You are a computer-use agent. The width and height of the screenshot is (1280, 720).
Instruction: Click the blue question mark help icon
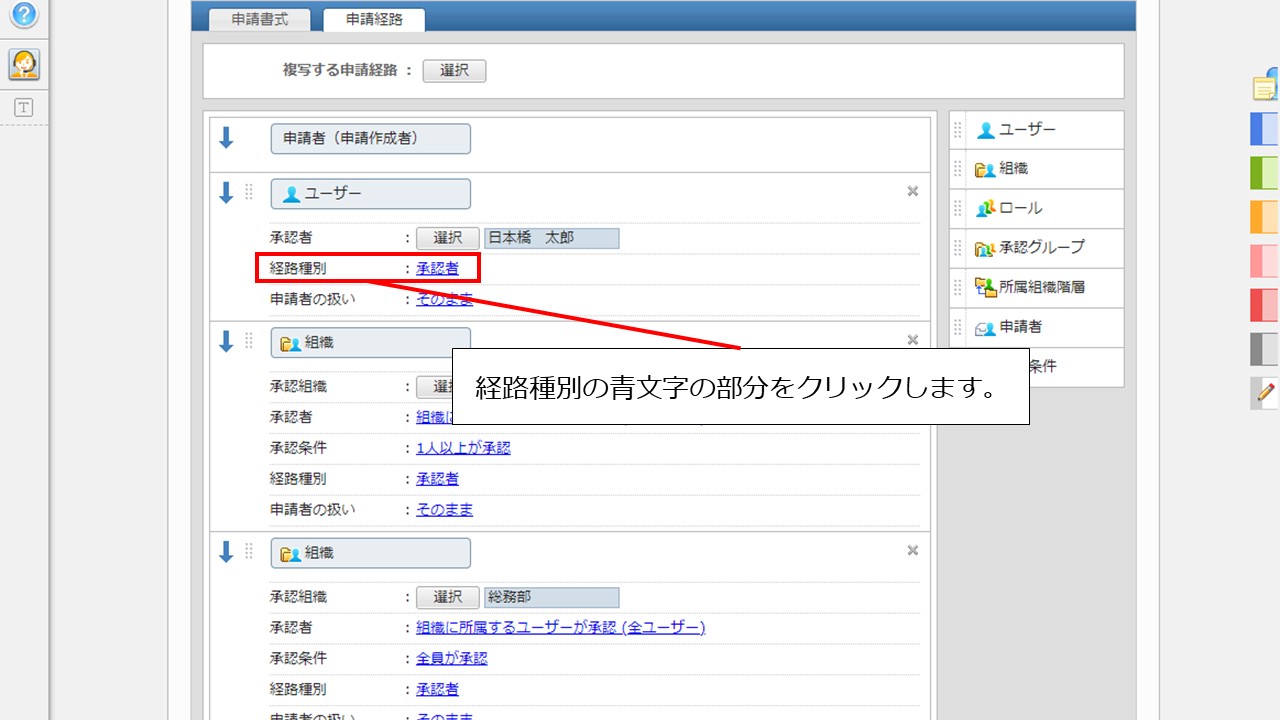coord(23,14)
